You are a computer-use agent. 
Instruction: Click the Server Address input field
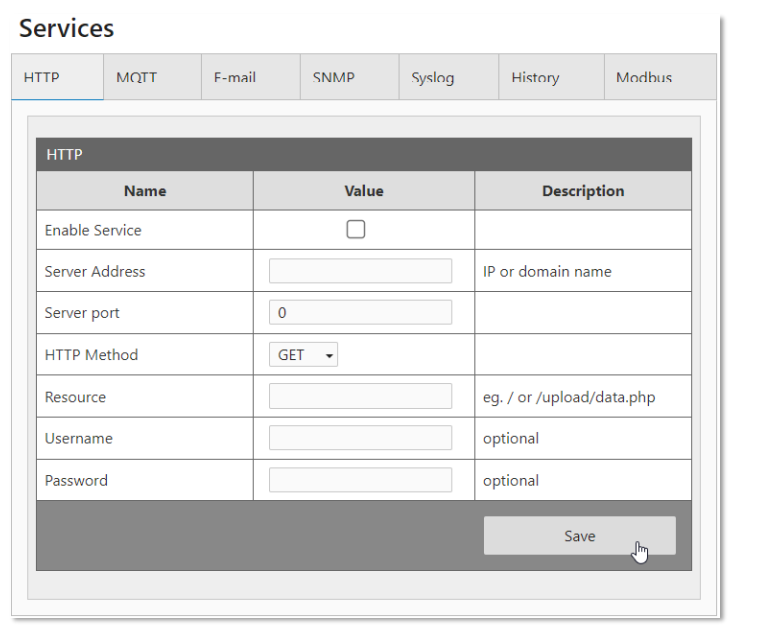(360, 271)
